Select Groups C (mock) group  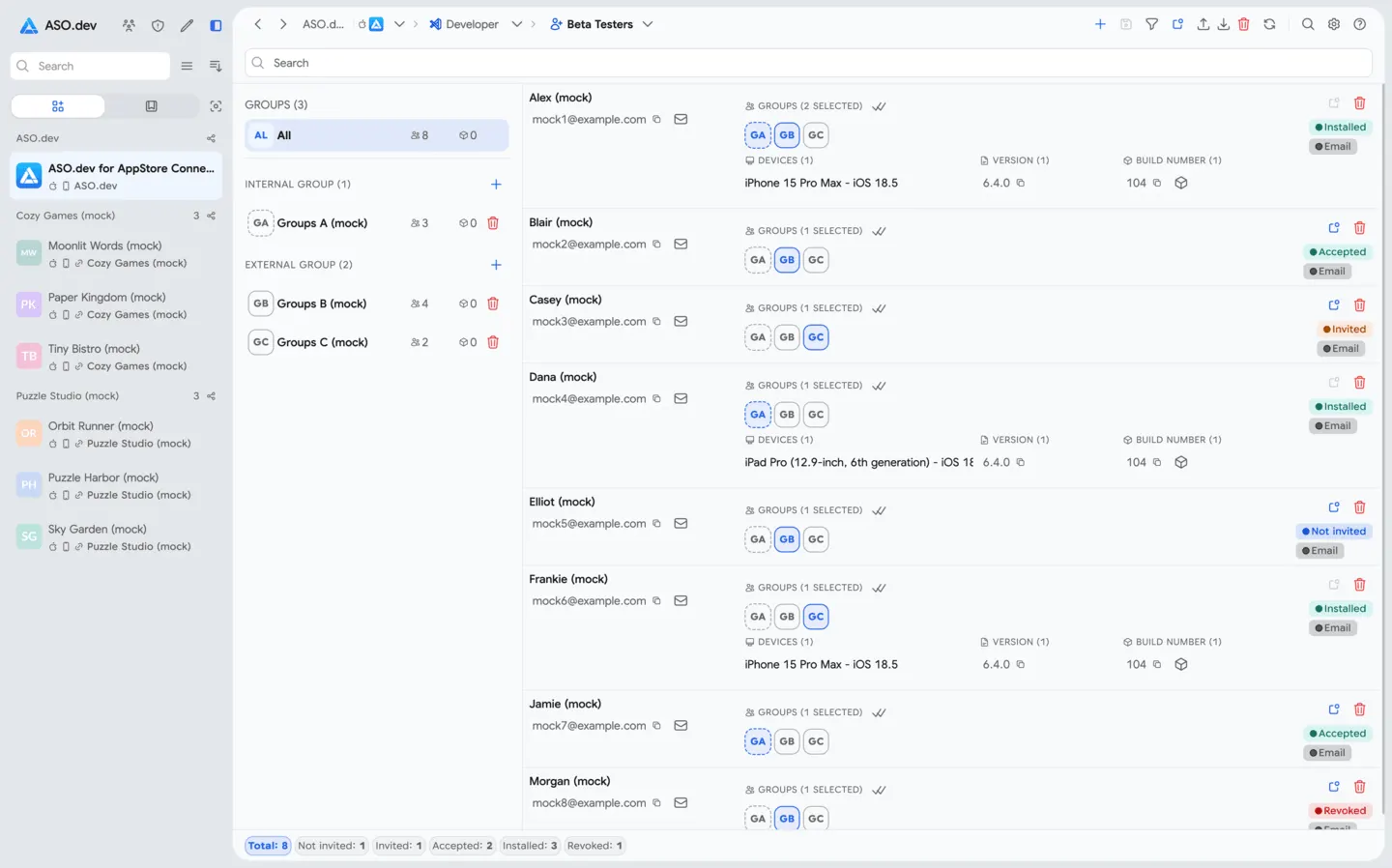point(377,342)
